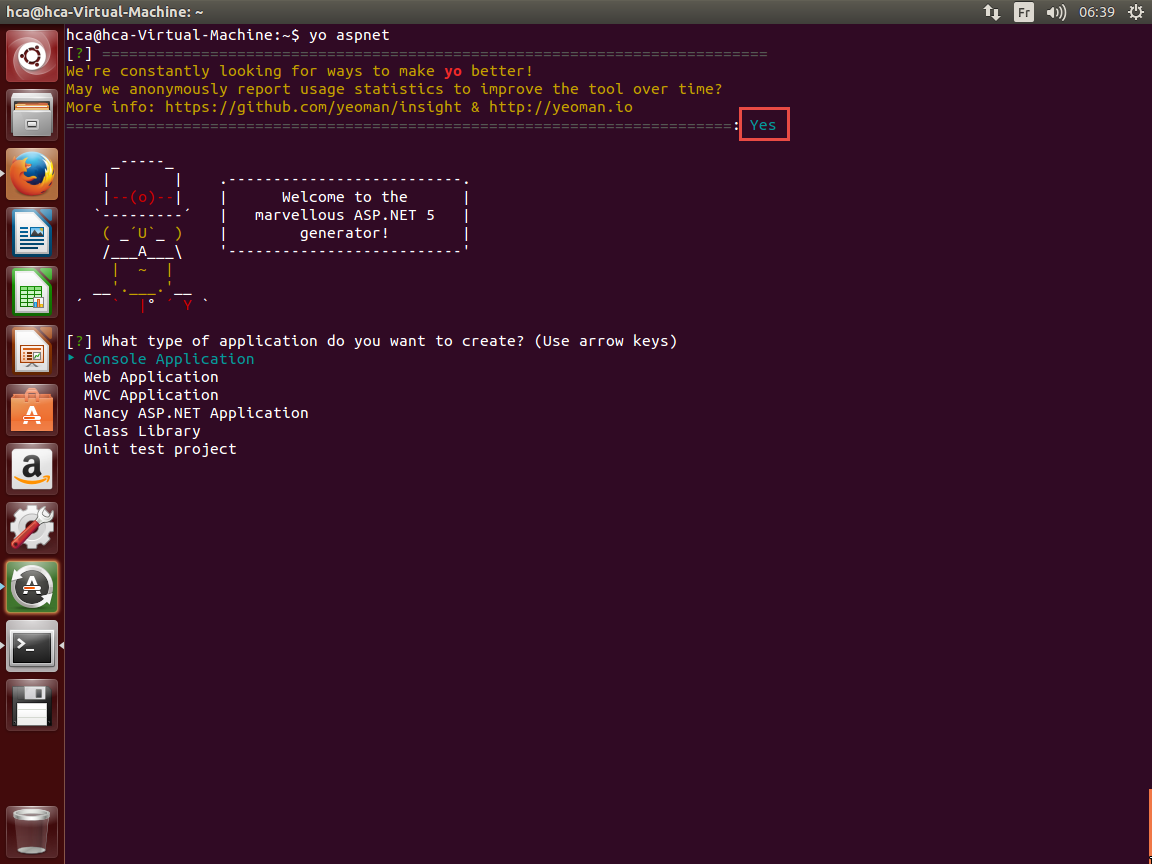Open the Fr keyboard layout indicator

point(1023,12)
